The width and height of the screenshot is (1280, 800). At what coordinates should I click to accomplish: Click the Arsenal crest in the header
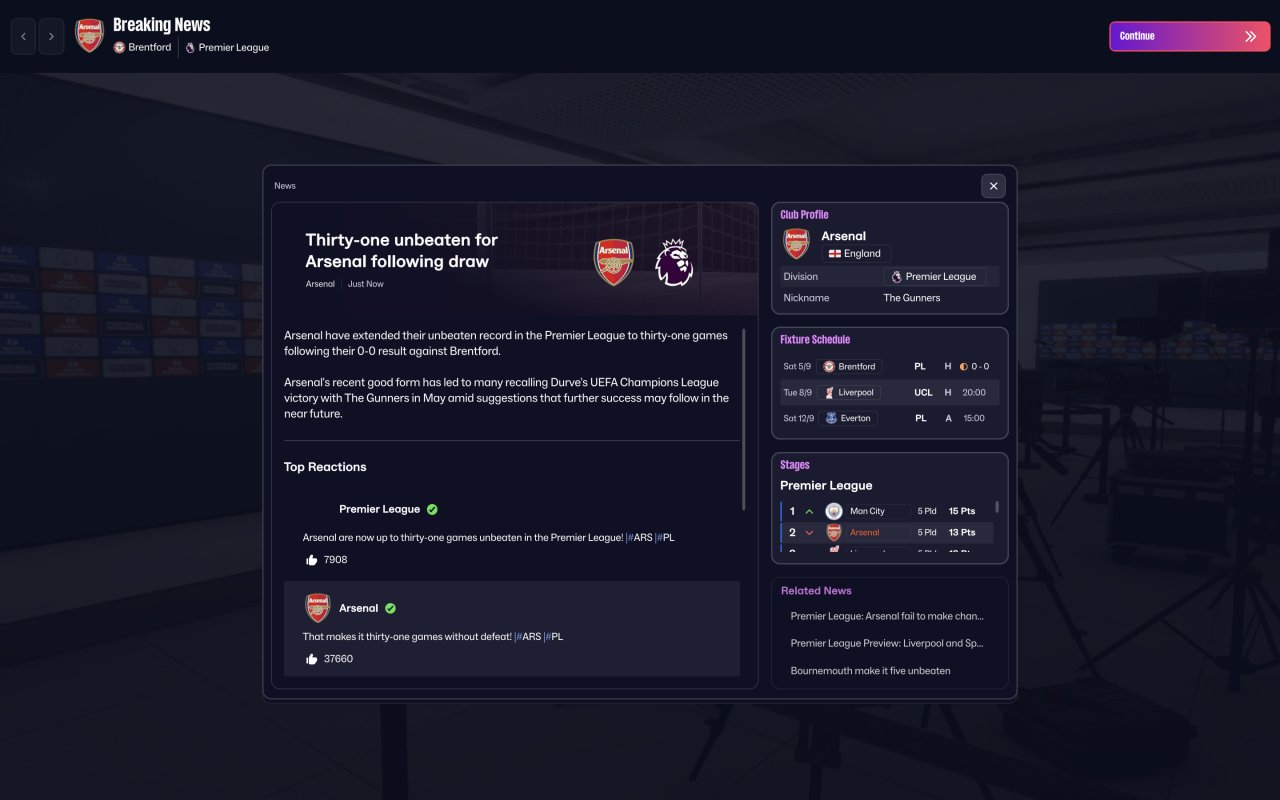click(90, 36)
